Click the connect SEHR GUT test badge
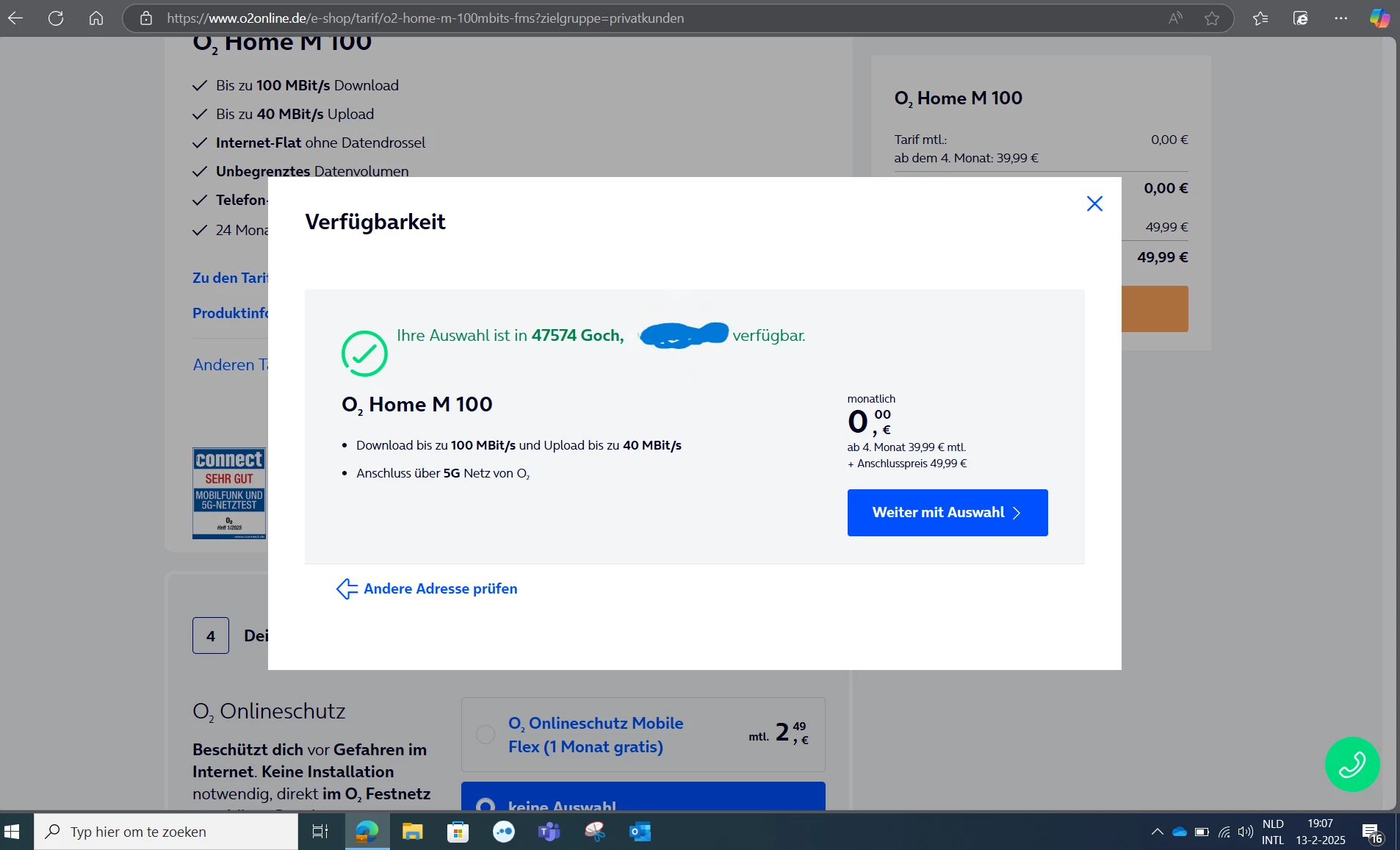1400x850 pixels. pyautogui.click(x=229, y=493)
